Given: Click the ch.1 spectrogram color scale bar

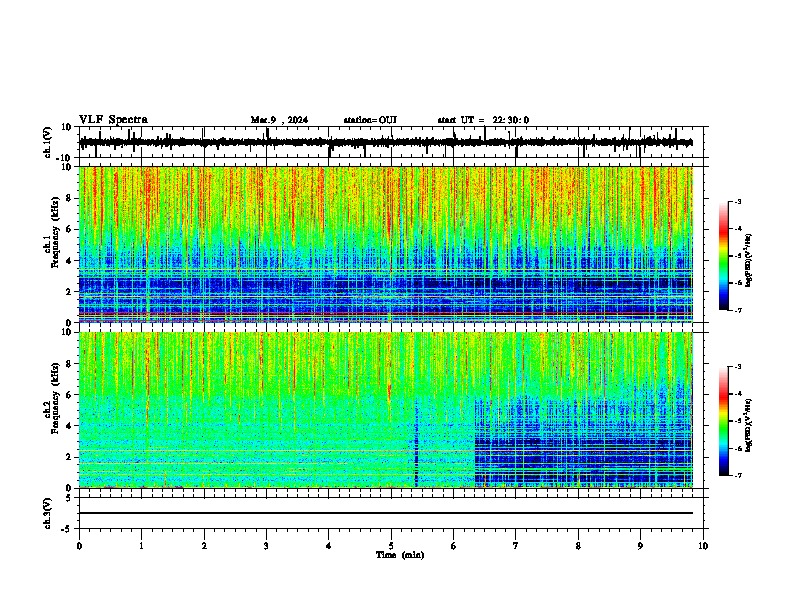Looking at the screenshot, I should 724,255.
